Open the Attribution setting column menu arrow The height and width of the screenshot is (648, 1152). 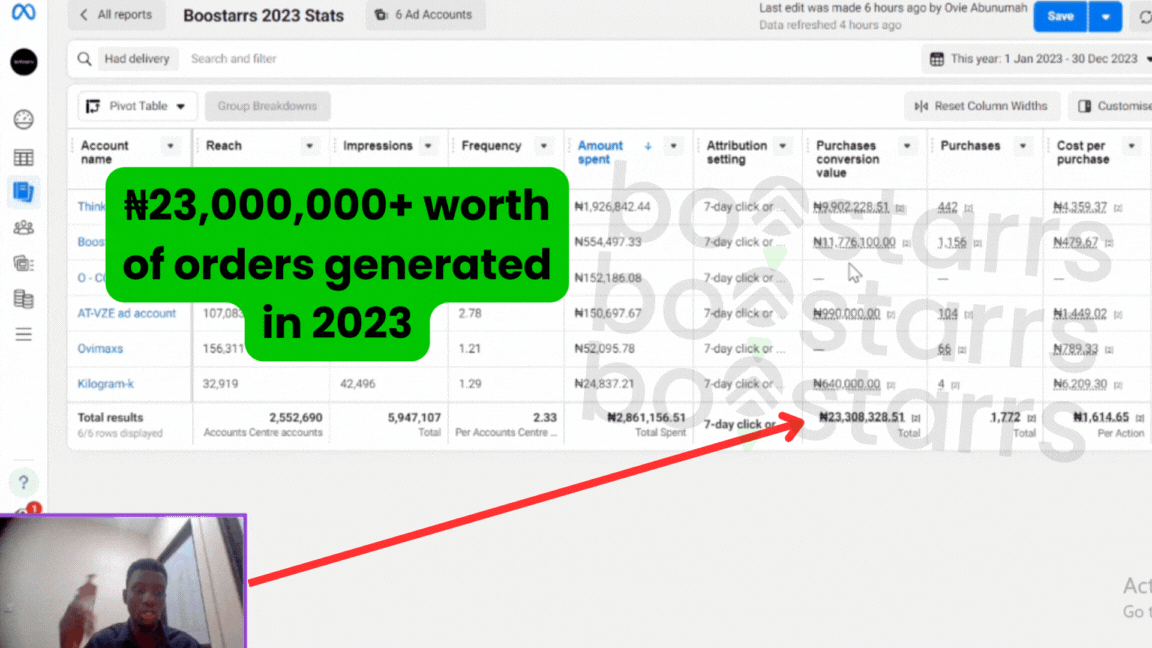click(782, 146)
